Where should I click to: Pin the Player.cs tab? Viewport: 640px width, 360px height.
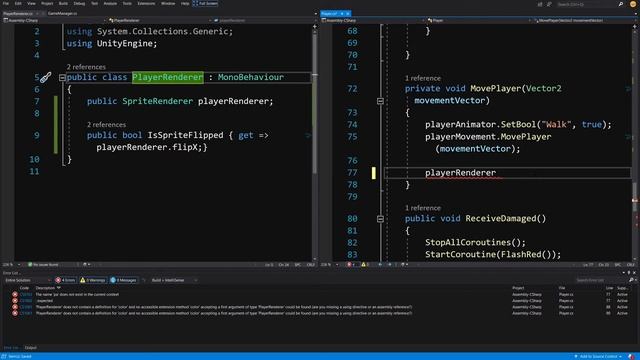[342, 13]
